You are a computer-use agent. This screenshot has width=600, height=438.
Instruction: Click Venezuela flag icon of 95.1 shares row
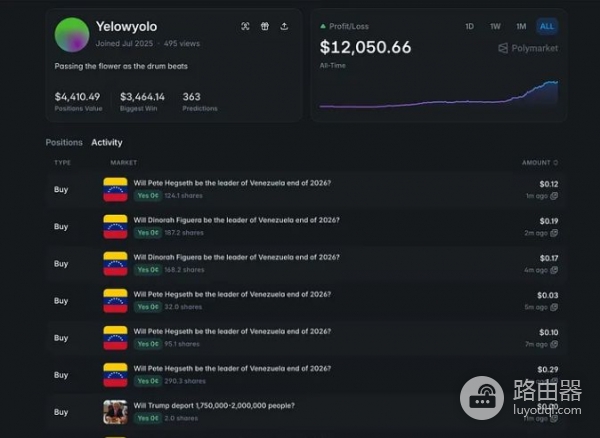click(x=115, y=338)
